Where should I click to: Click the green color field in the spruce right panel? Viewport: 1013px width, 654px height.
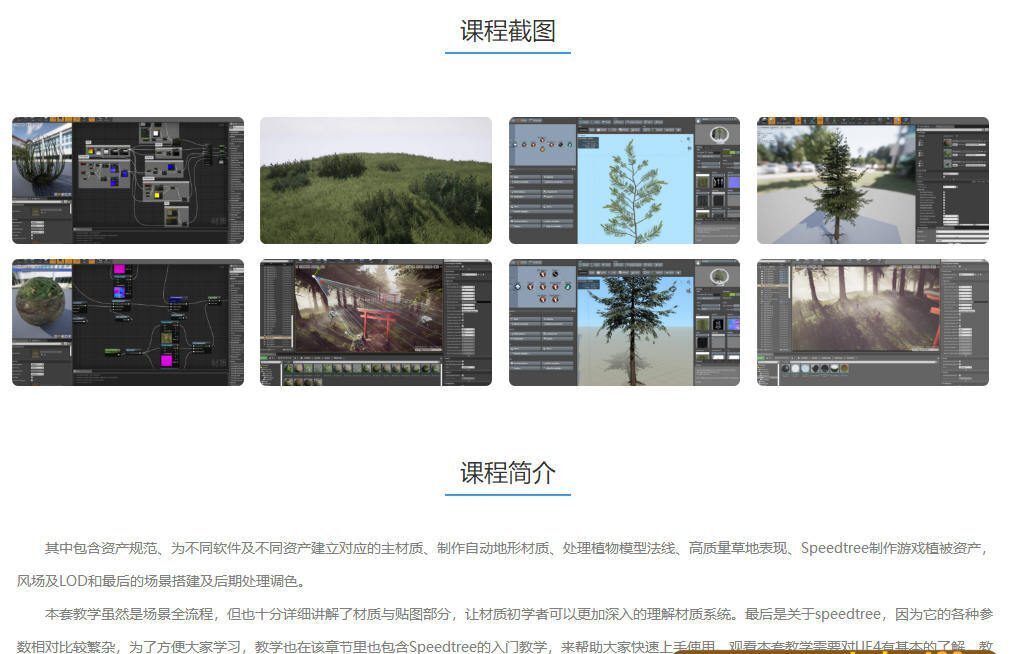[x=731, y=294]
